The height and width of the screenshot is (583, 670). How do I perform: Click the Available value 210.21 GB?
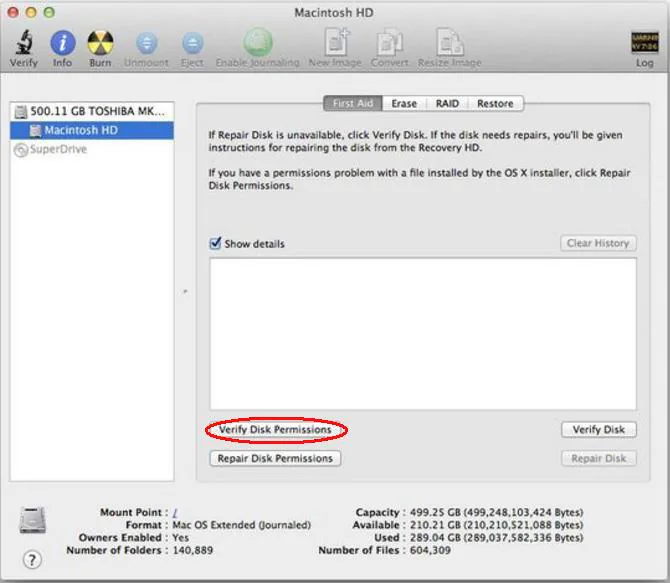(x=497, y=524)
